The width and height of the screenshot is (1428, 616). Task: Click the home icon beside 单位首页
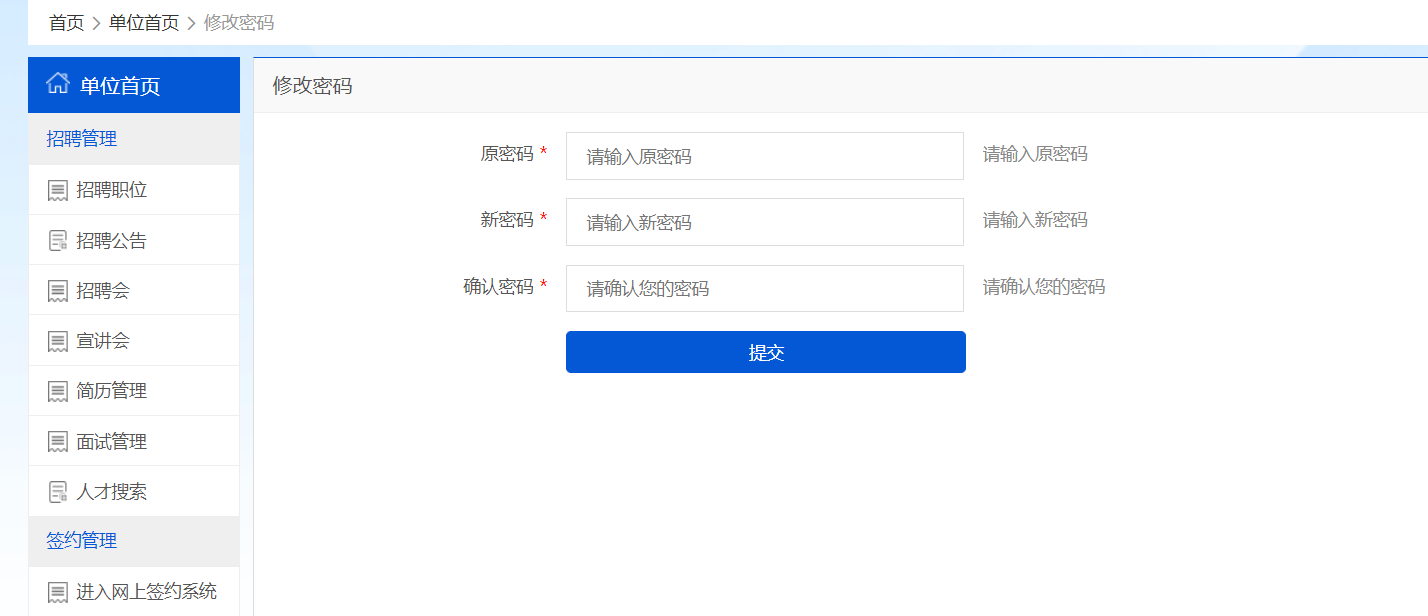[58, 84]
